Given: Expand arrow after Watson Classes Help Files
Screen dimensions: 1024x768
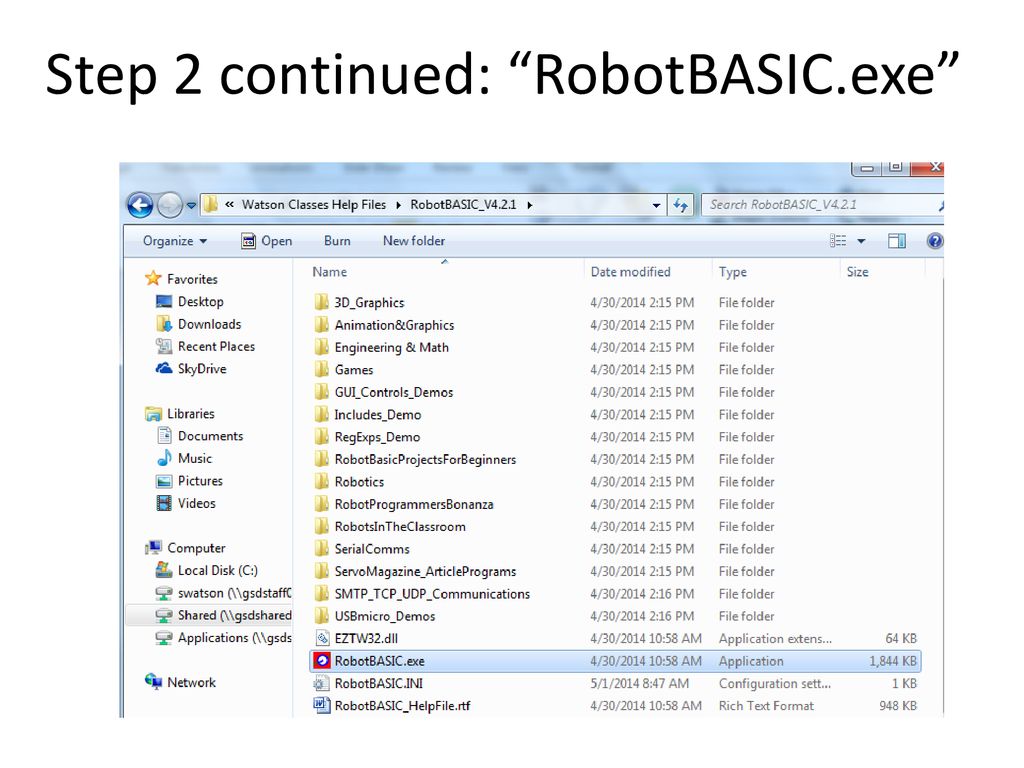Looking at the screenshot, I should pos(398,205).
